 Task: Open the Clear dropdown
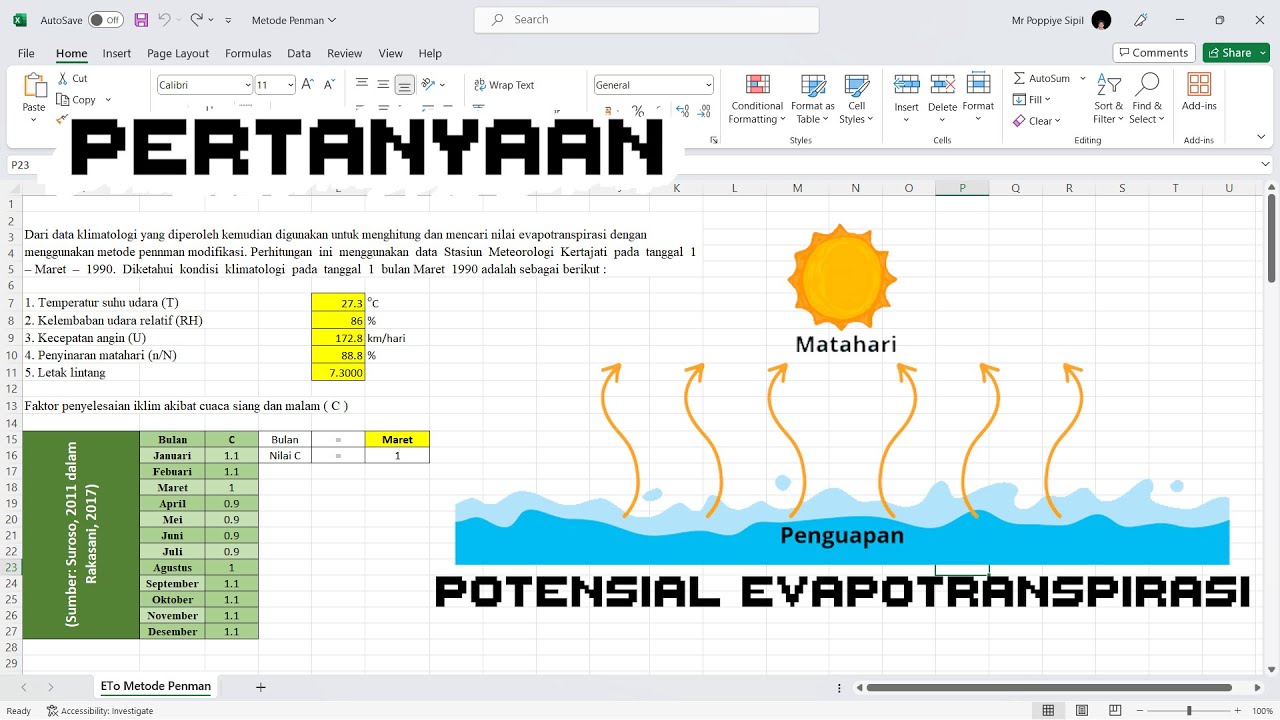(1036, 121)
